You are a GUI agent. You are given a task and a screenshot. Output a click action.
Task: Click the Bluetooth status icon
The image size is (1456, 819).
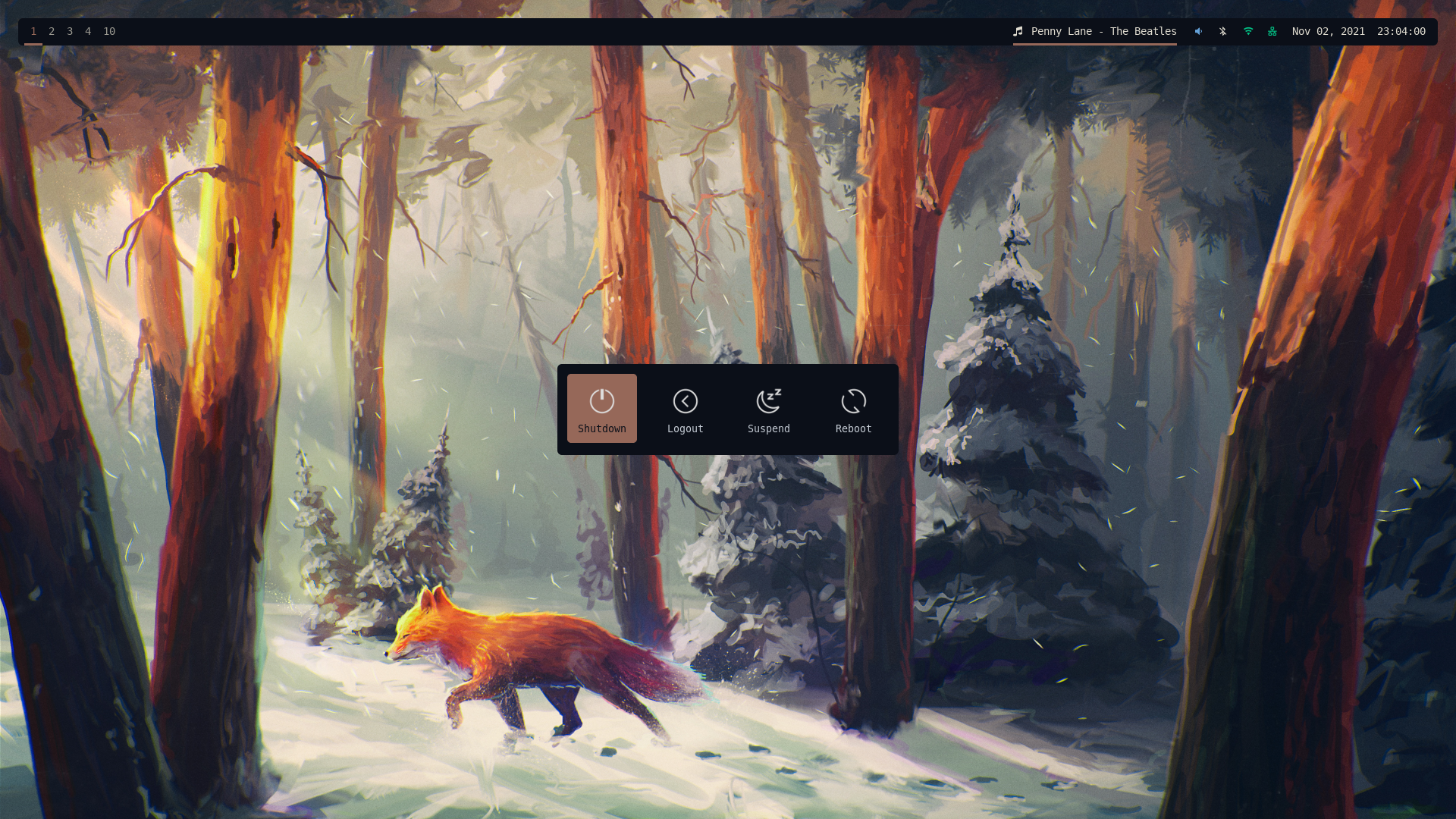pos(1222,31)
